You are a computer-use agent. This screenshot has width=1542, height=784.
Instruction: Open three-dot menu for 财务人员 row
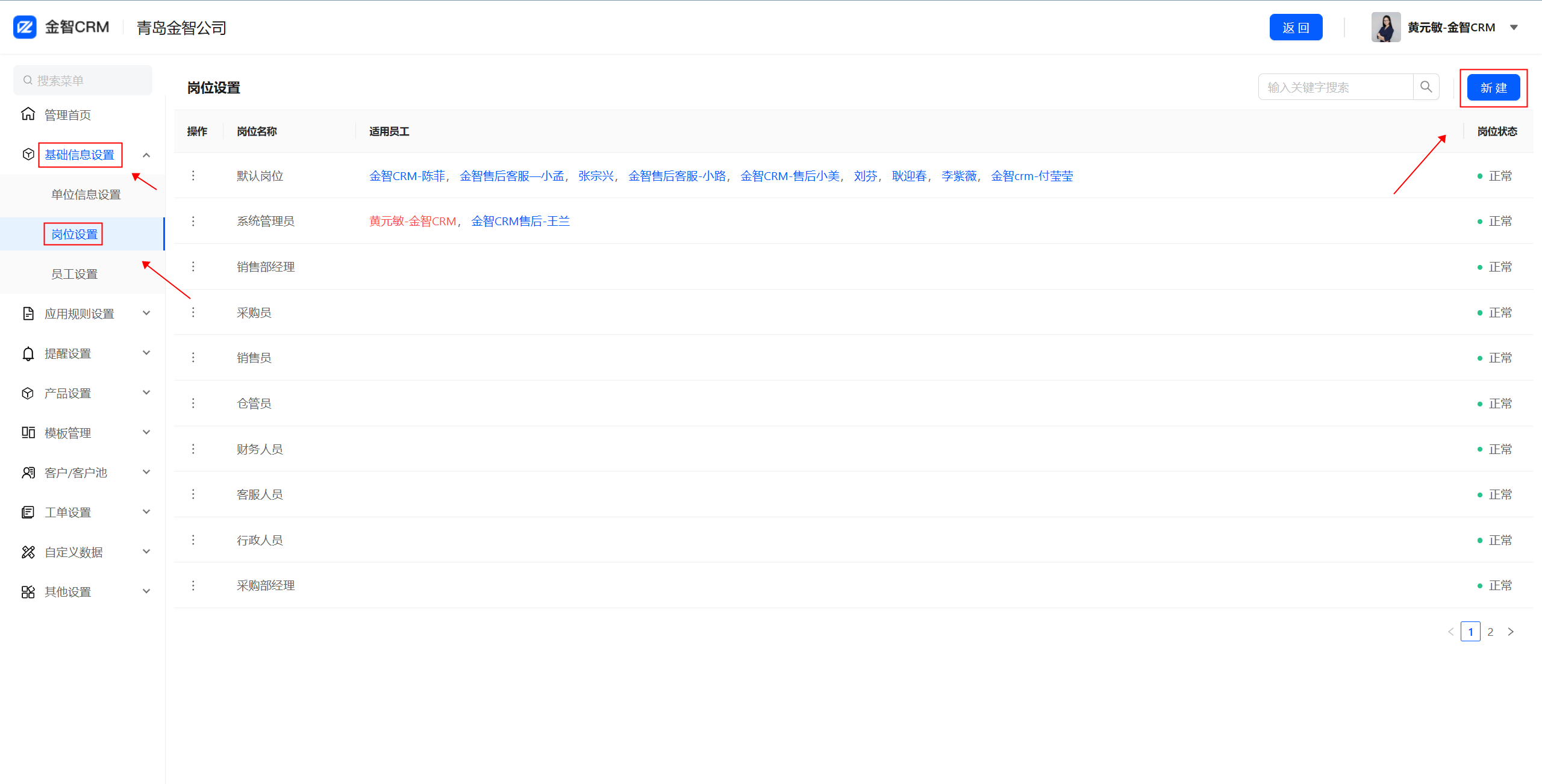coord(193,449)
